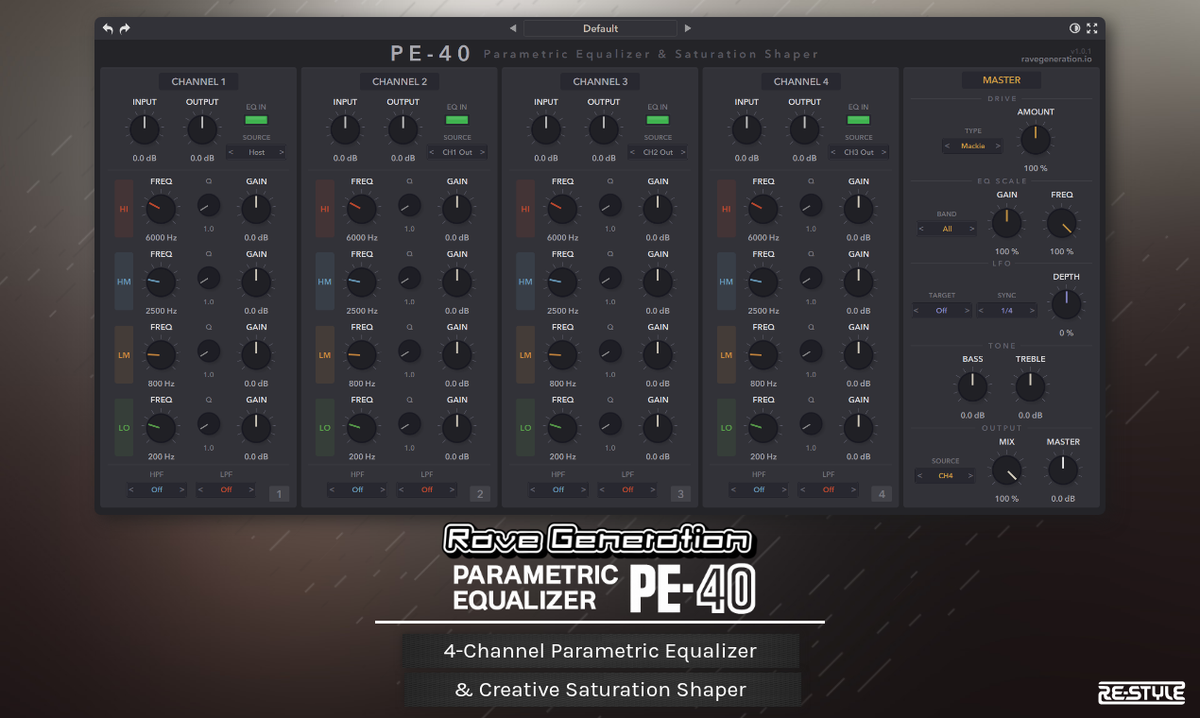Click the EQ scale GAIN knob
The width and height of the screenshot is (1200, 718).
click(x=1007, y=222)
